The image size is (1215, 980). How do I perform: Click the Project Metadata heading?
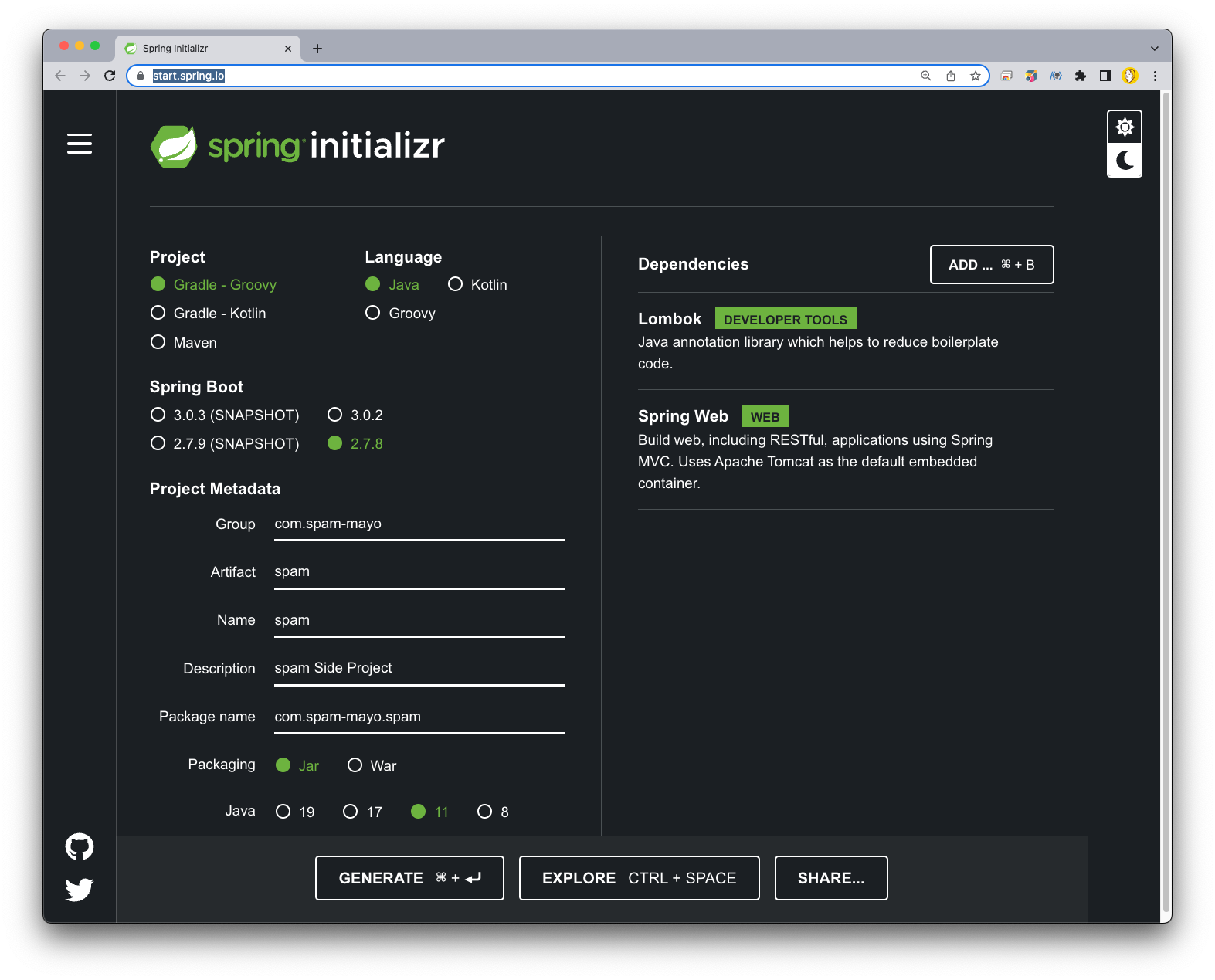[x=215, y=489]
